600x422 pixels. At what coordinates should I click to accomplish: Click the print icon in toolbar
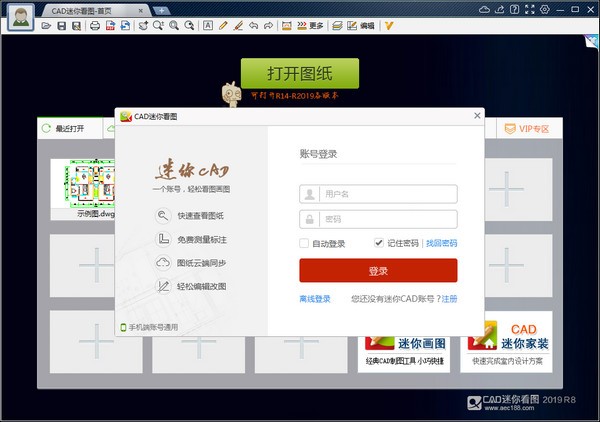94,25
